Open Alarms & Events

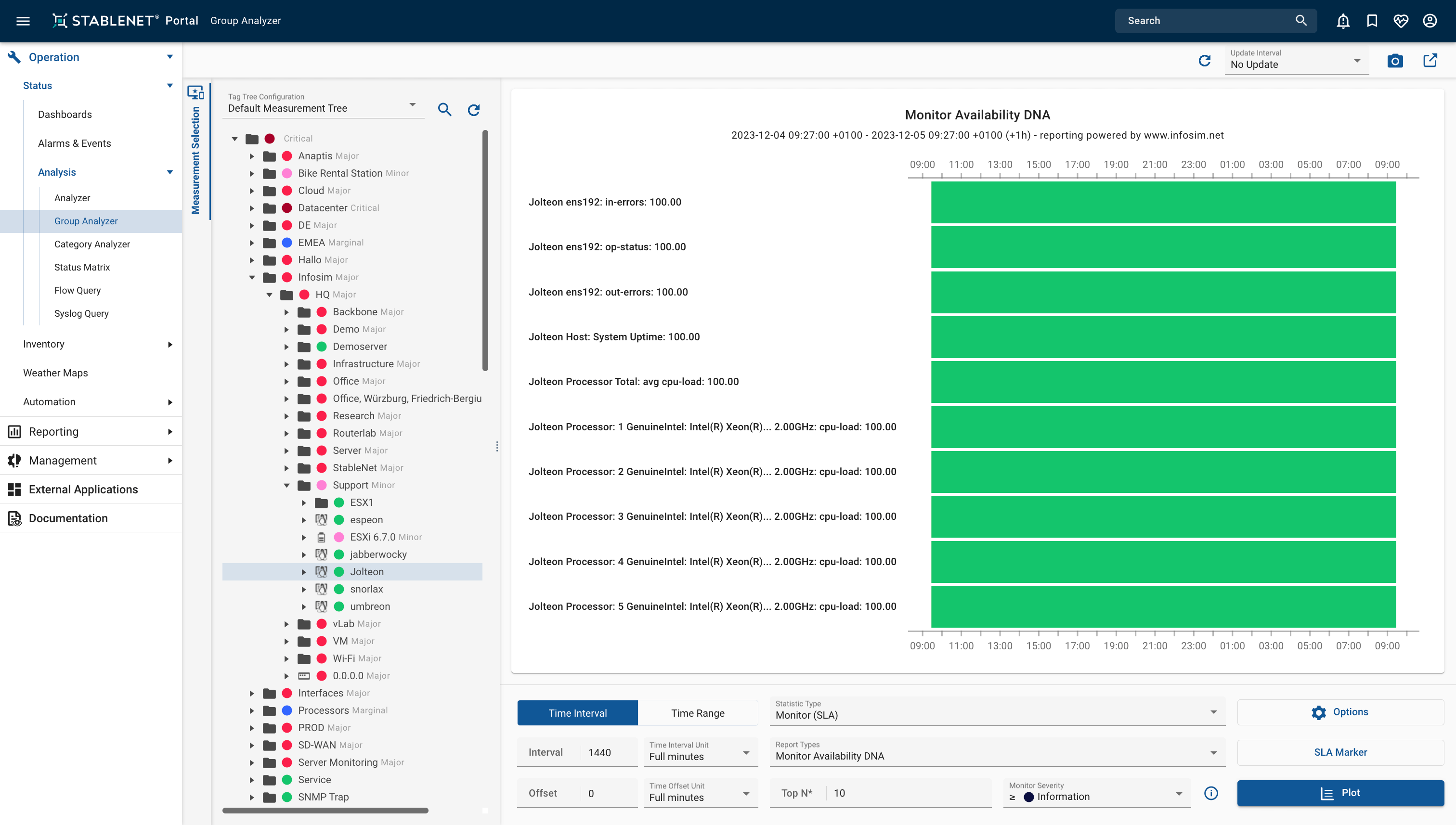[x=74, y=143]
